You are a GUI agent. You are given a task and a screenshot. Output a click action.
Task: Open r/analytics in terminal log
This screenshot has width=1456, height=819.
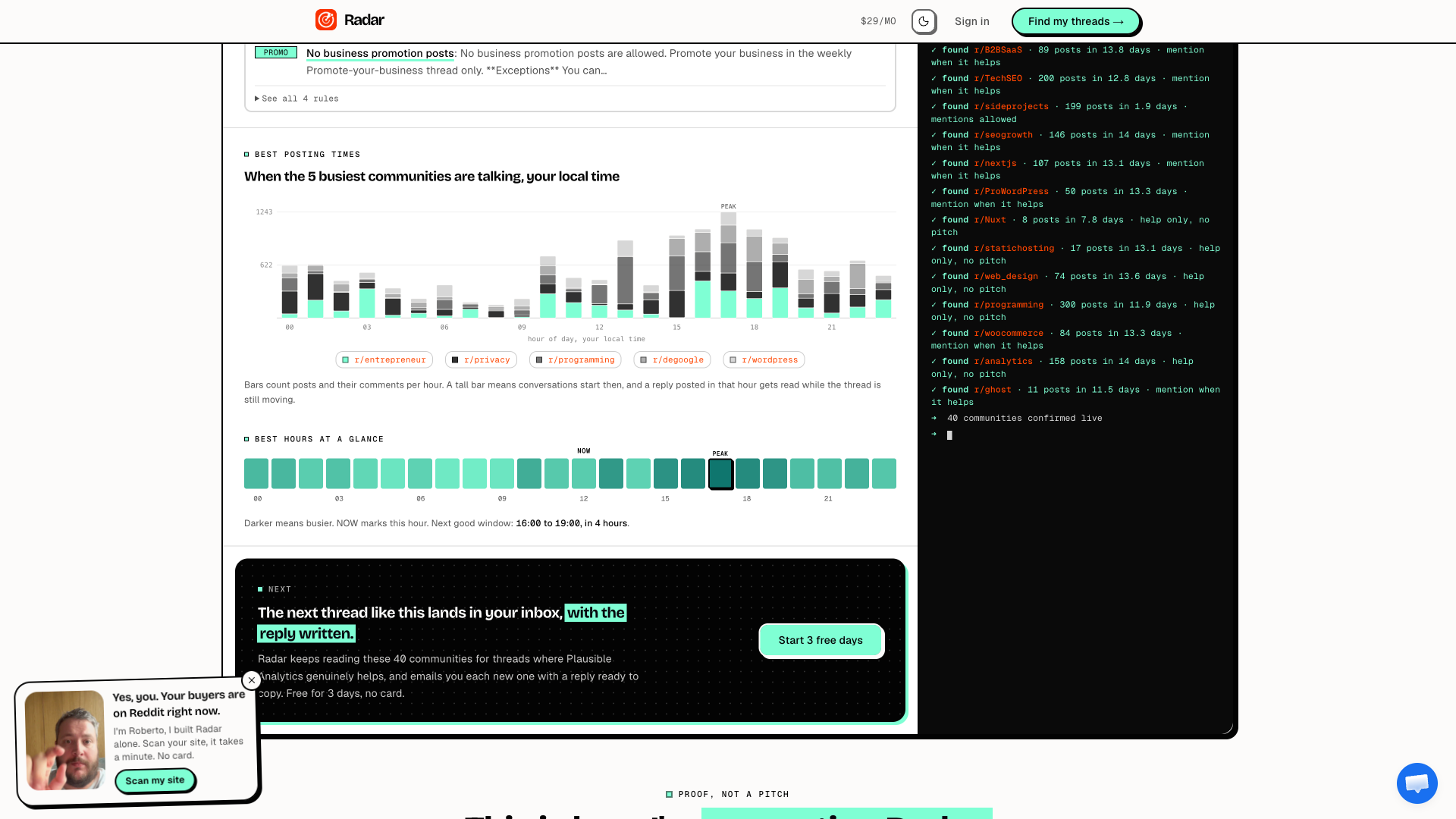[x=1003, y=362]
